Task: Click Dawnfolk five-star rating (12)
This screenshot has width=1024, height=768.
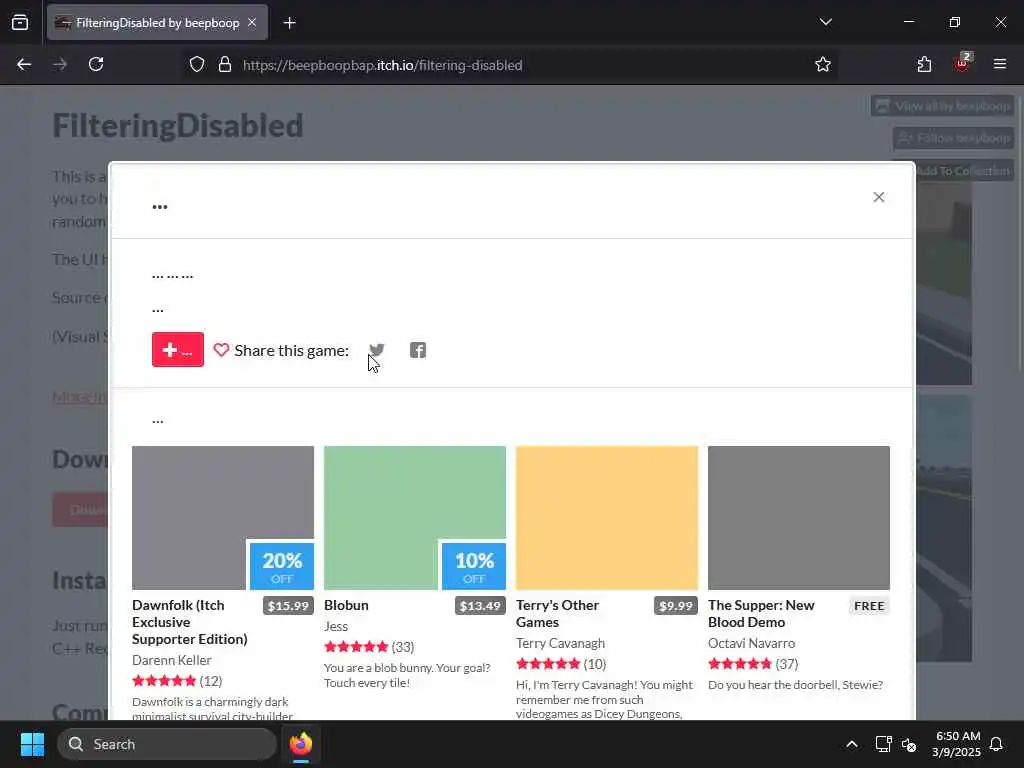Action: [177, 680]
